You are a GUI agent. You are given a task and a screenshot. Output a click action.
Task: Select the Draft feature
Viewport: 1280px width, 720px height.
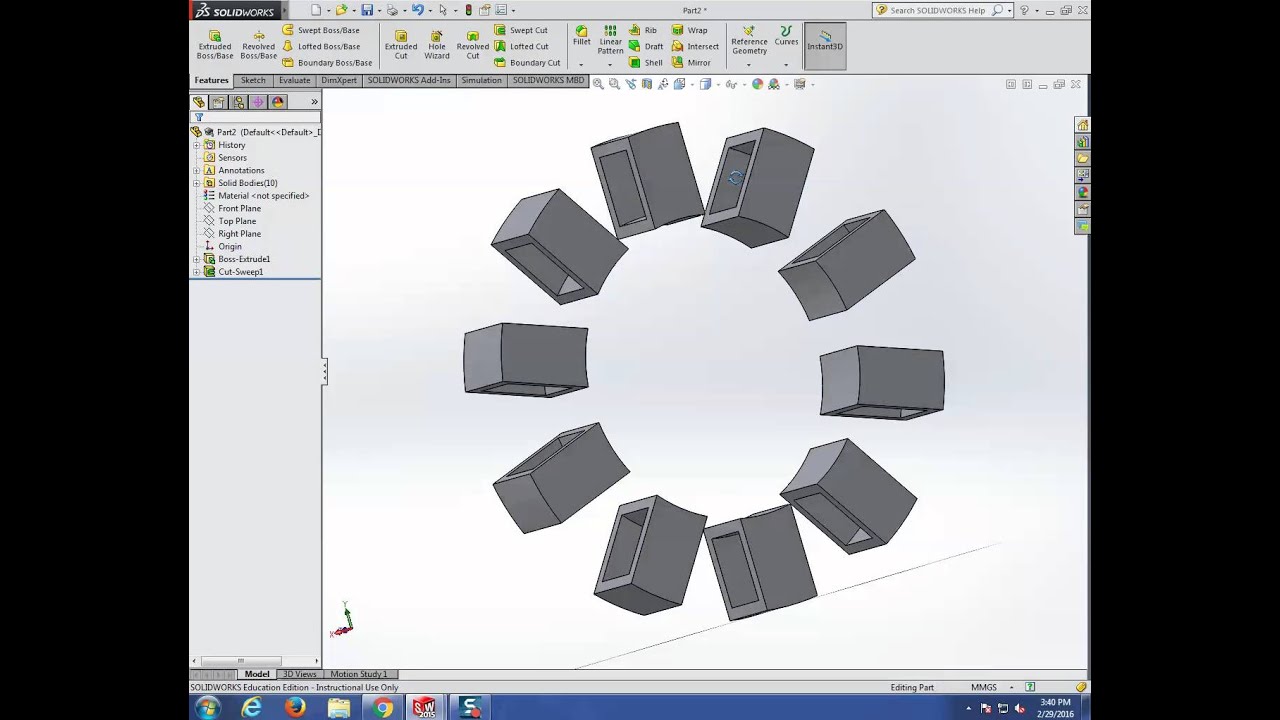pyautogui.click(x=646, y=46)
